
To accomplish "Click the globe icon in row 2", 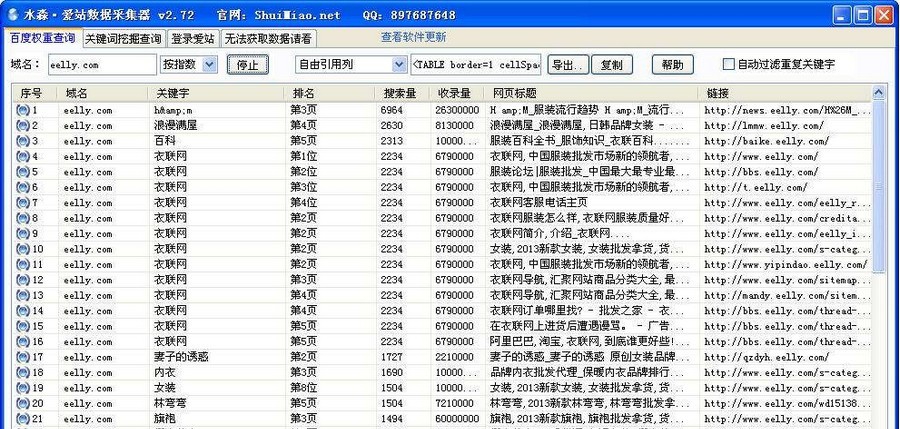I will click(x=22, y=125).
